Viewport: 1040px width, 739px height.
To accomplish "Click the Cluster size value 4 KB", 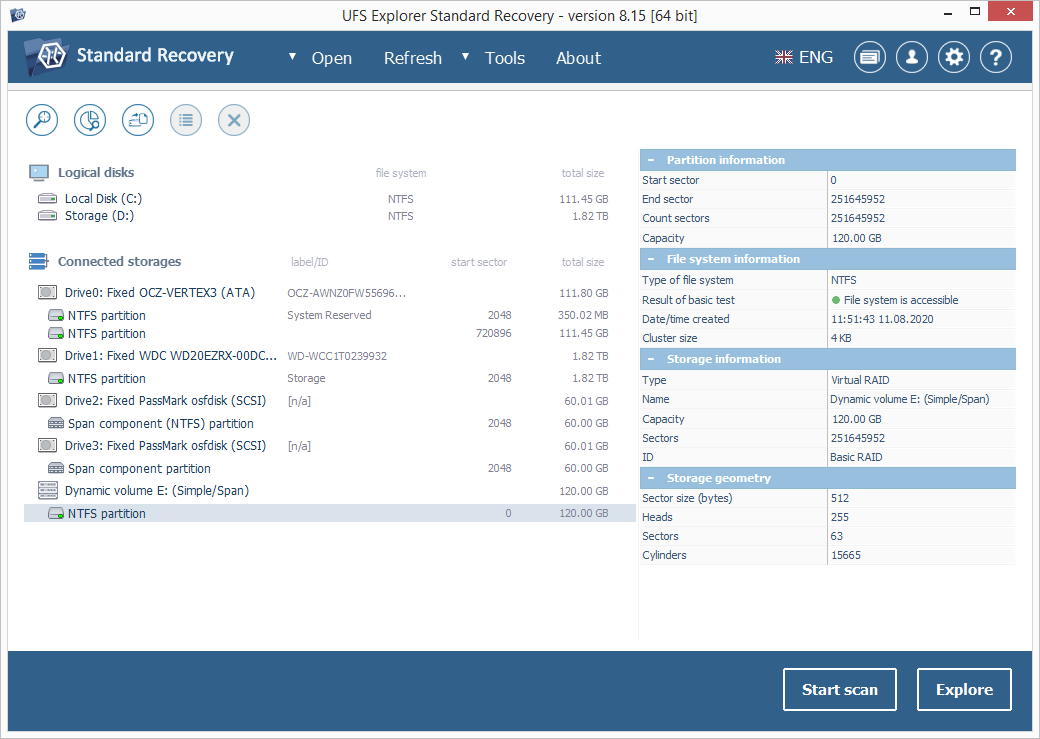I will click(x=841, y=338).
